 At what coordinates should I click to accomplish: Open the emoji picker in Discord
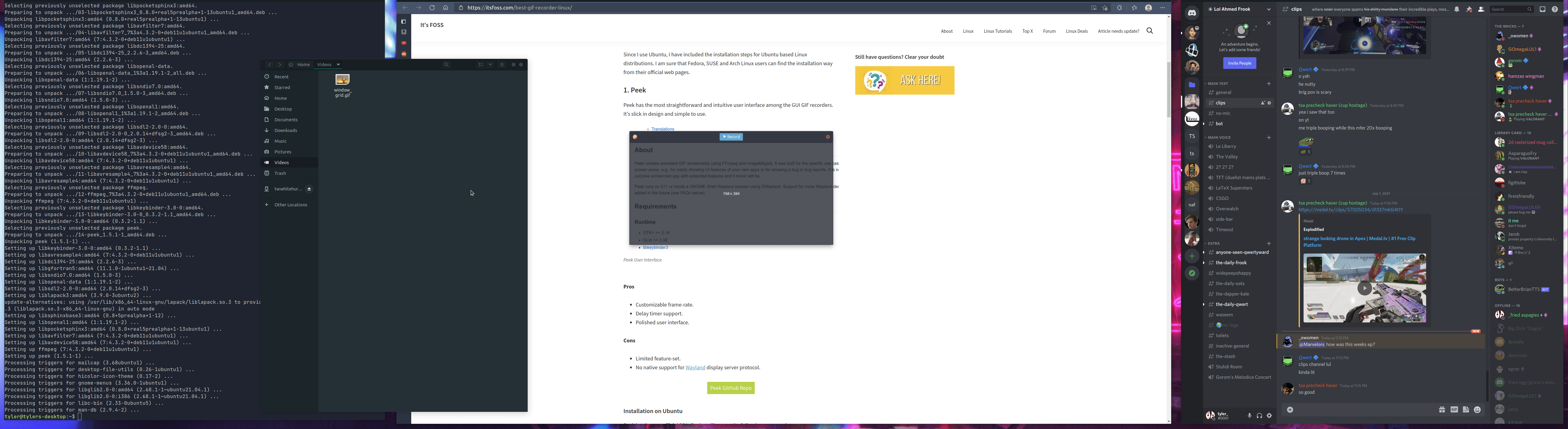pyautogui.click(x=1477, y=409)
